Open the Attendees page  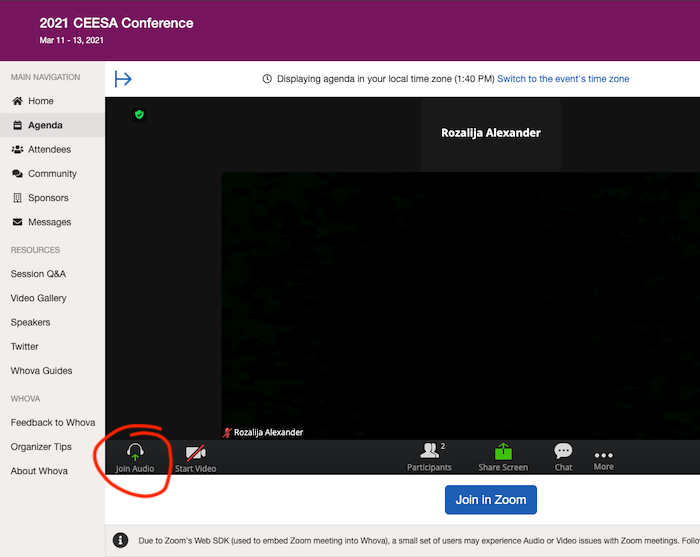point(52,150)
